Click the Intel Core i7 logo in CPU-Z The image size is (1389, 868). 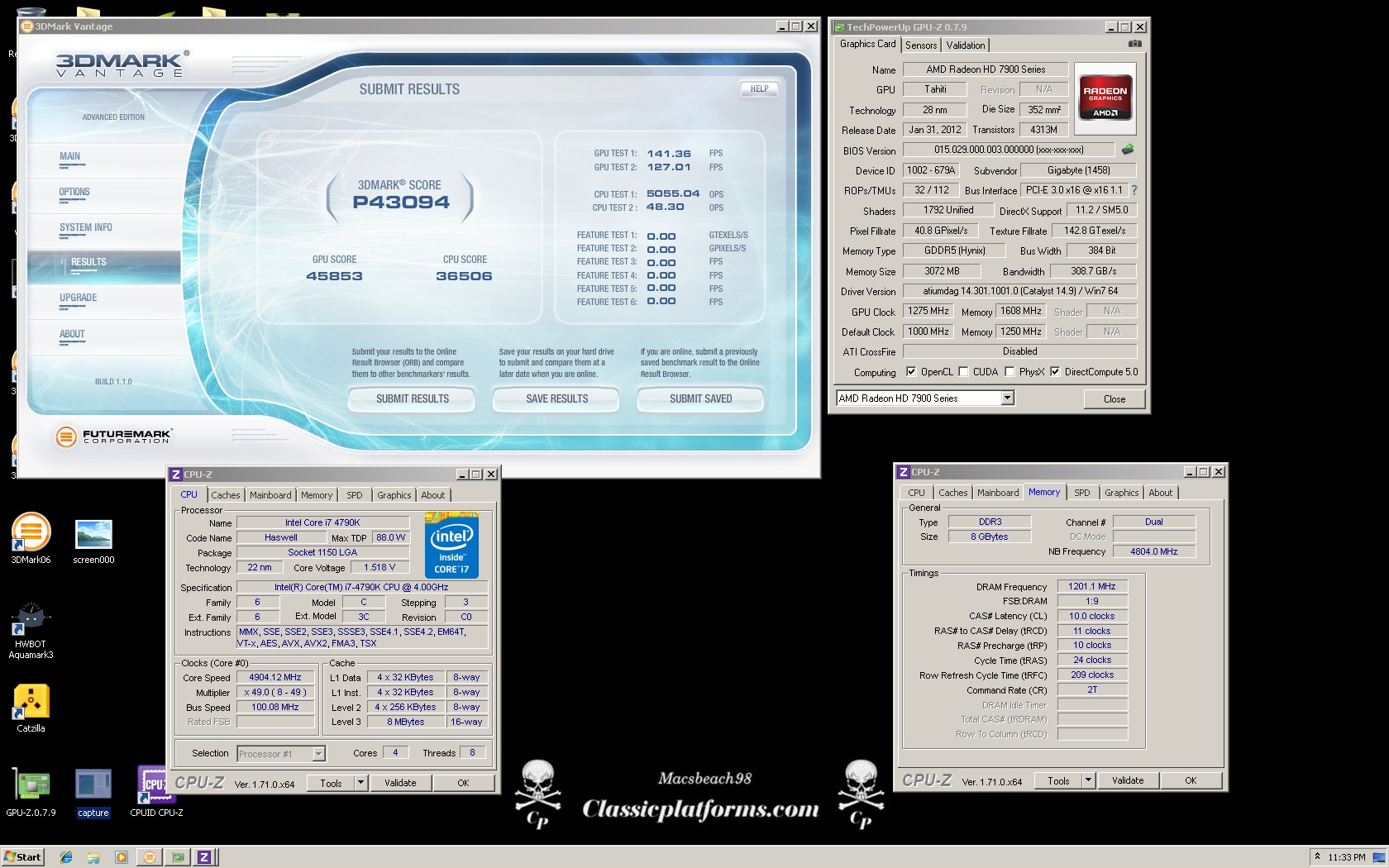coord(451,545)
